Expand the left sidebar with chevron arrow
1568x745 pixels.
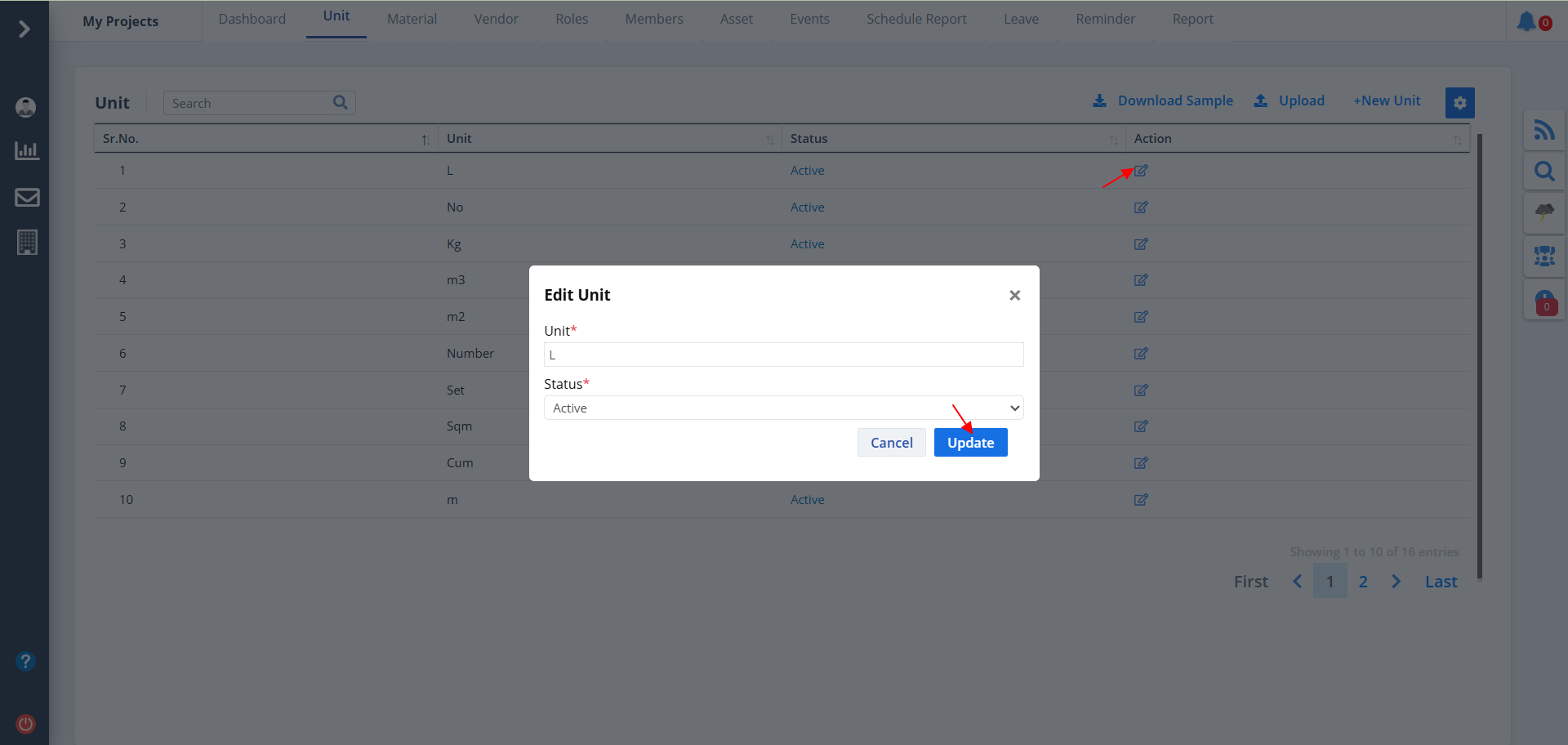click(24, 29)
